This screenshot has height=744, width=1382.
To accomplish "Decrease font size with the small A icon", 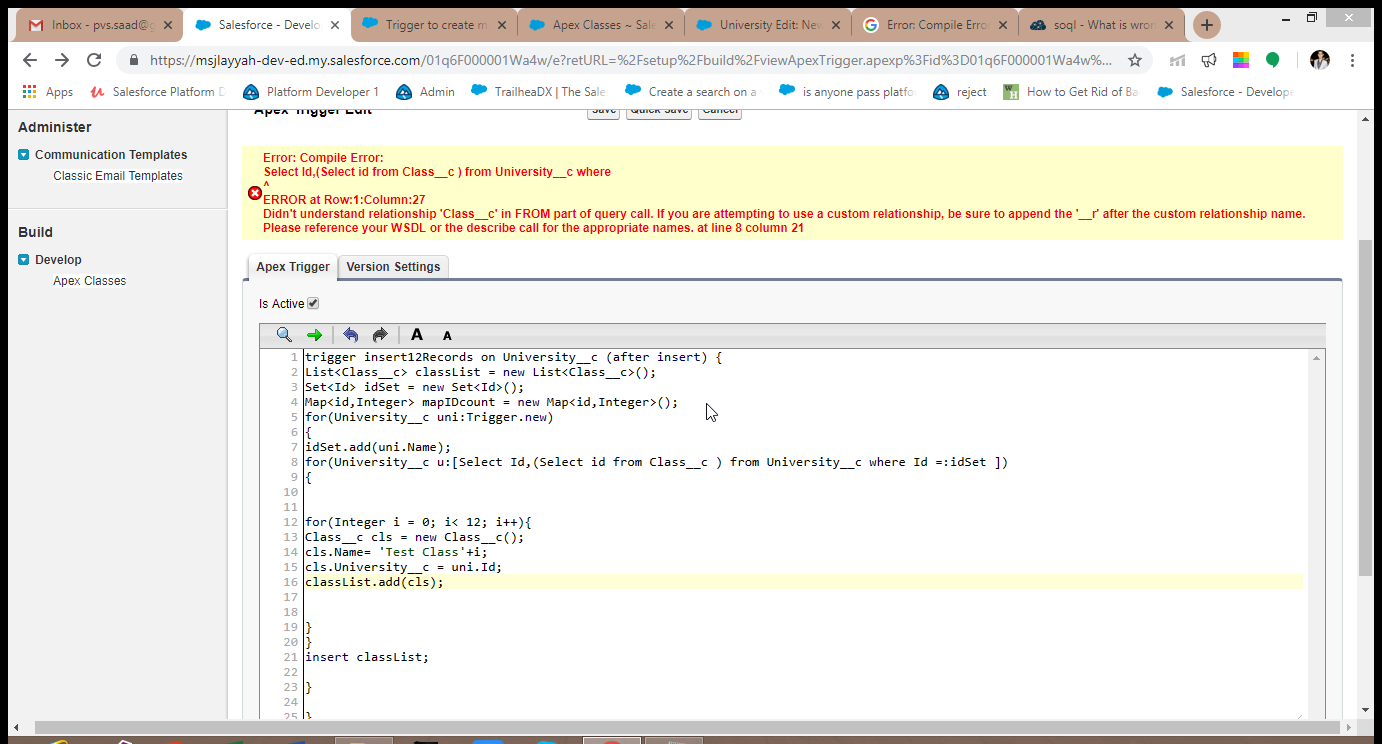I will click(x=447, y=335).
